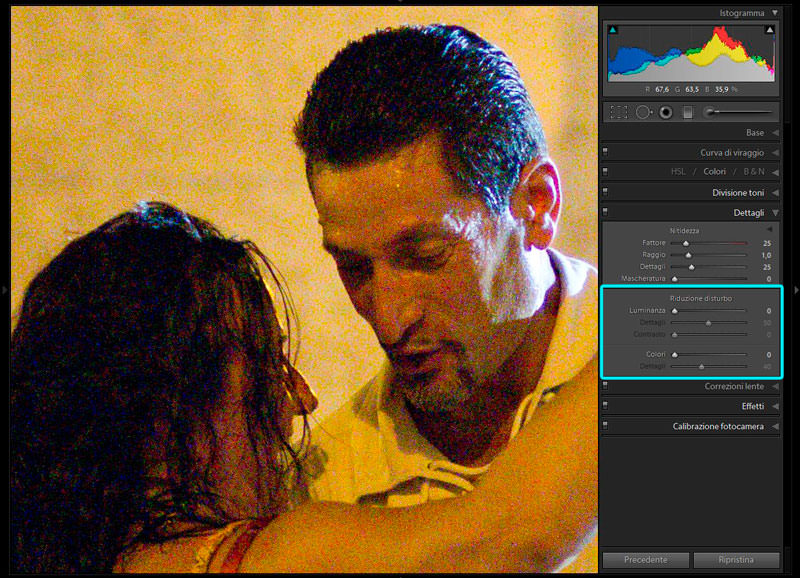This screenshot has height=578, width=800.
Task: Click the Luminanza noise reduction slider
Action: point(709,311)
